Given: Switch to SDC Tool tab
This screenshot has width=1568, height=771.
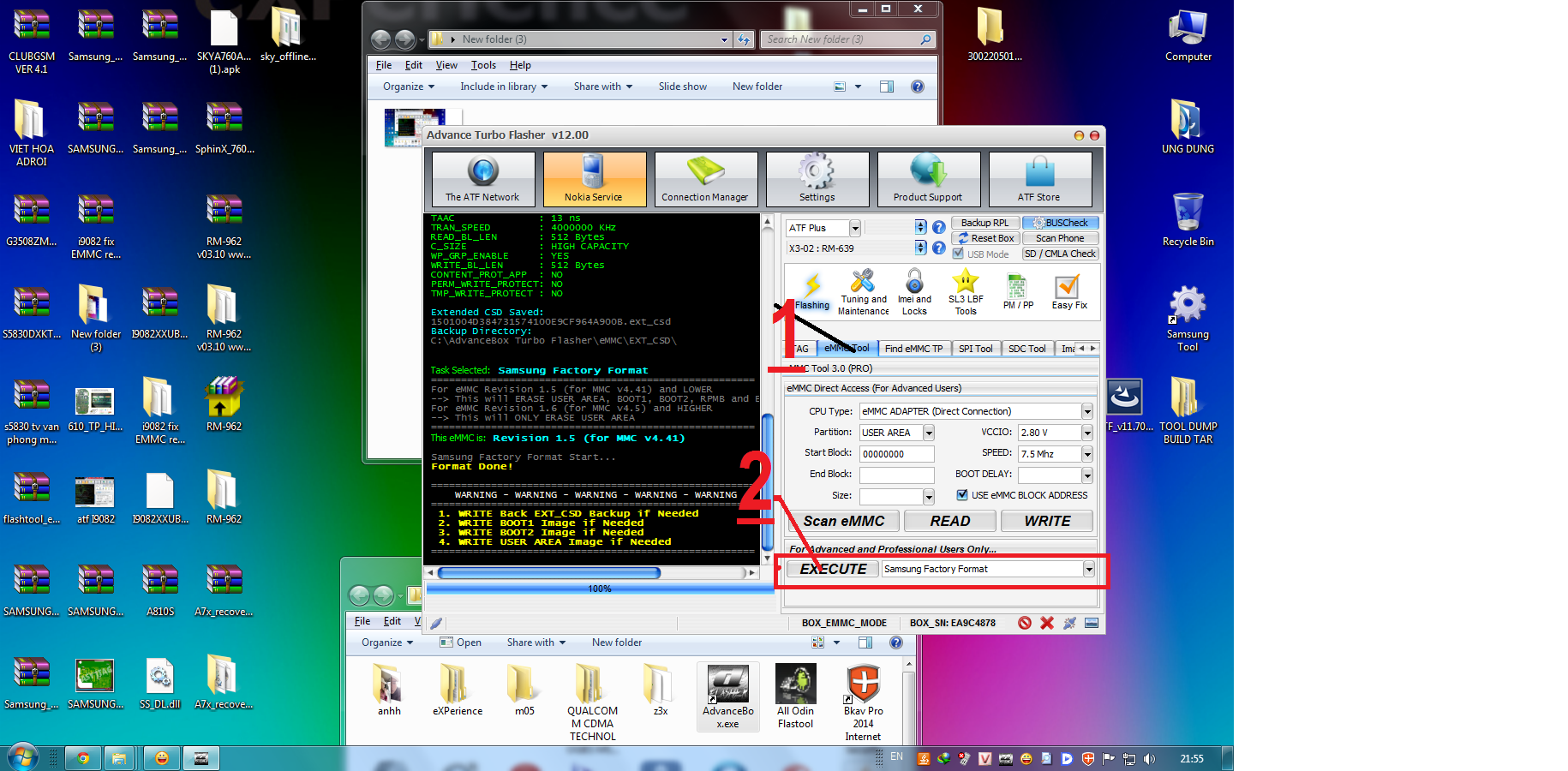Looking at the screenshot, I should (1026, 349).
